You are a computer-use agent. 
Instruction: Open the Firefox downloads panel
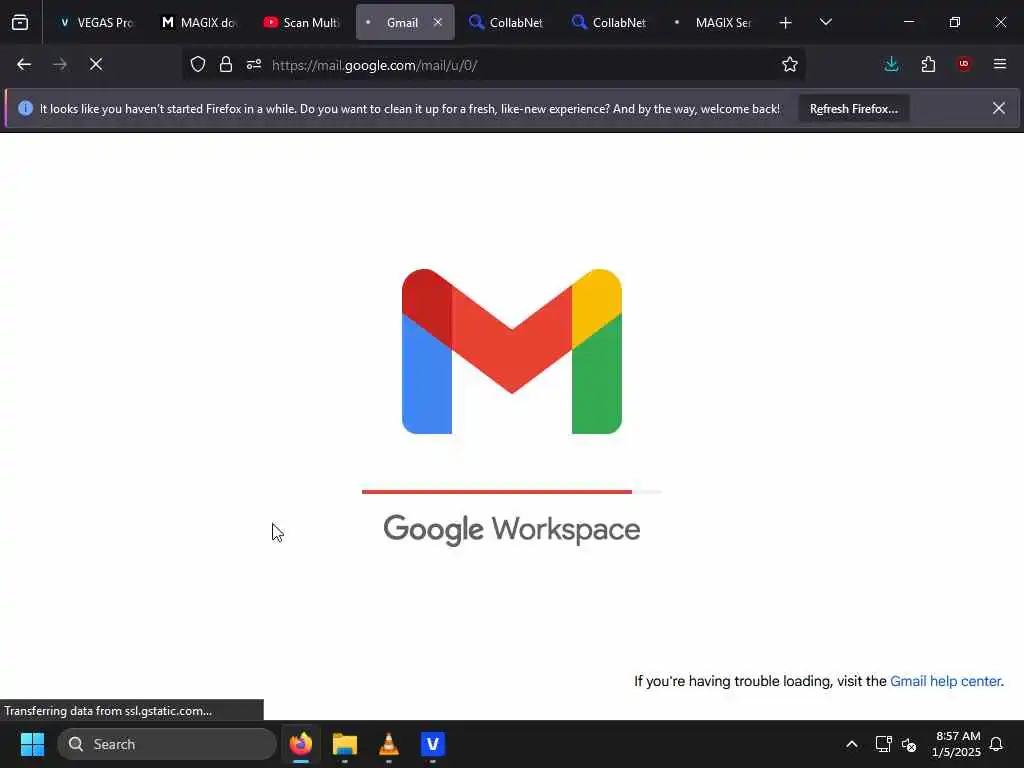891,64
